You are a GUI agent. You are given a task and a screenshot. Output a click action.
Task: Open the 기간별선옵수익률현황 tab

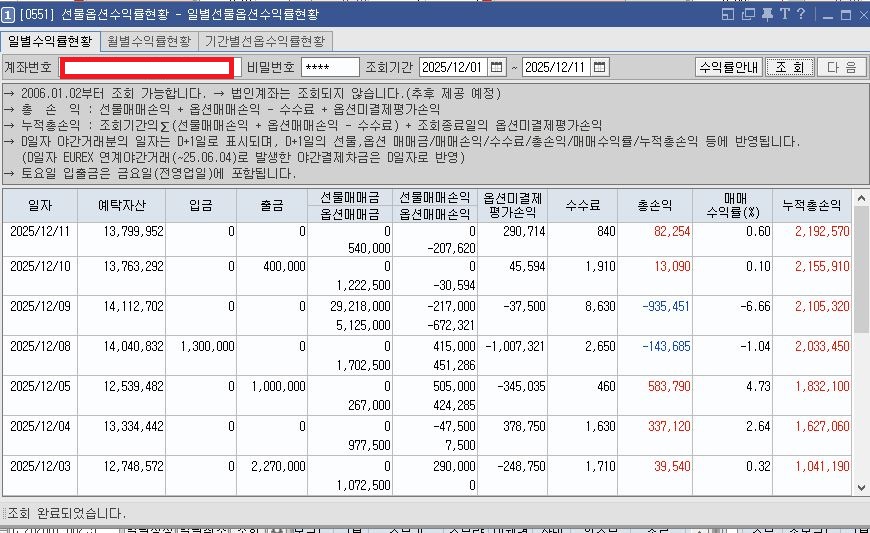coord(265,42)
